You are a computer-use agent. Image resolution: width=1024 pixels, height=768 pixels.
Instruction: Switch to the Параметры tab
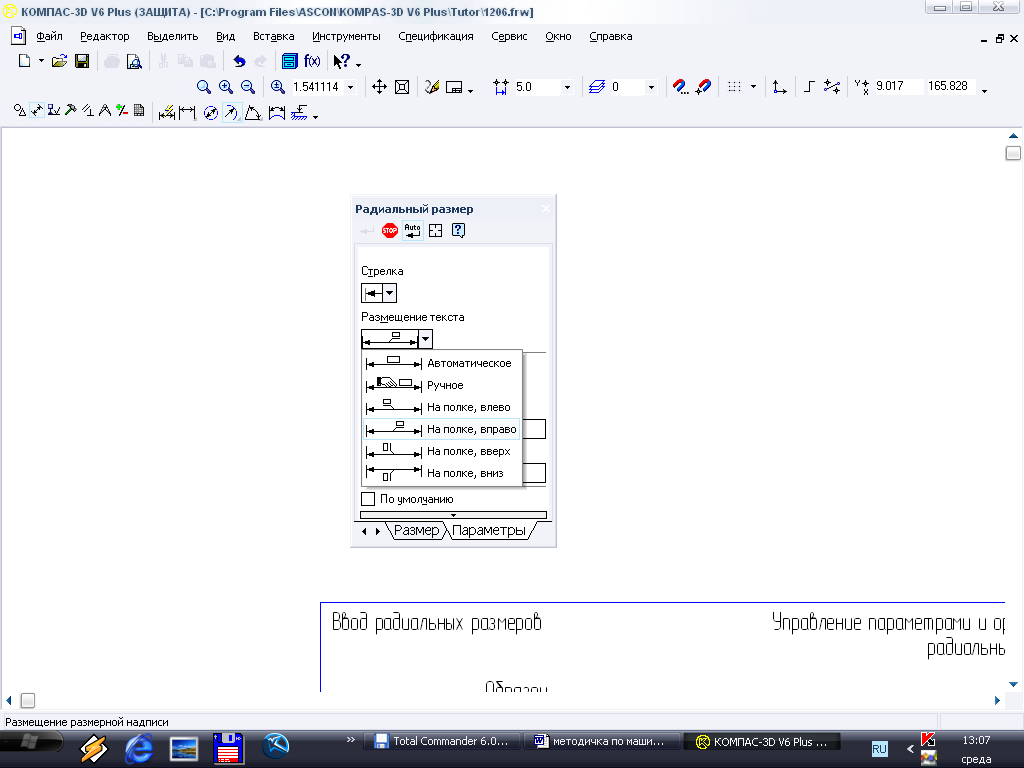click(488, 530)
